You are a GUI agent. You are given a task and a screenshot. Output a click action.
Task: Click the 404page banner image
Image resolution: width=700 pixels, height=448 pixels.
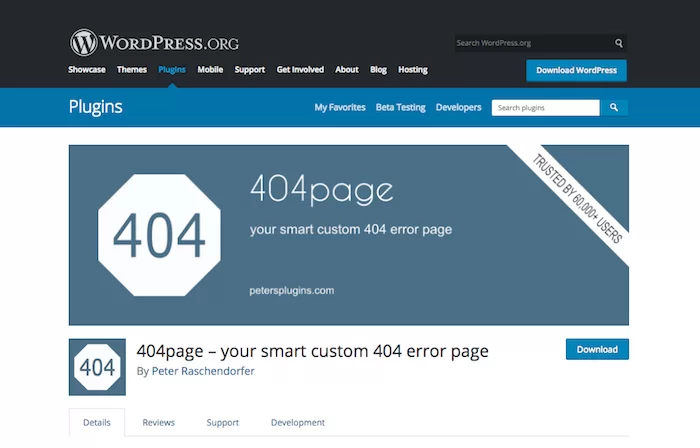pyautogui.click(x=349, y=235)
